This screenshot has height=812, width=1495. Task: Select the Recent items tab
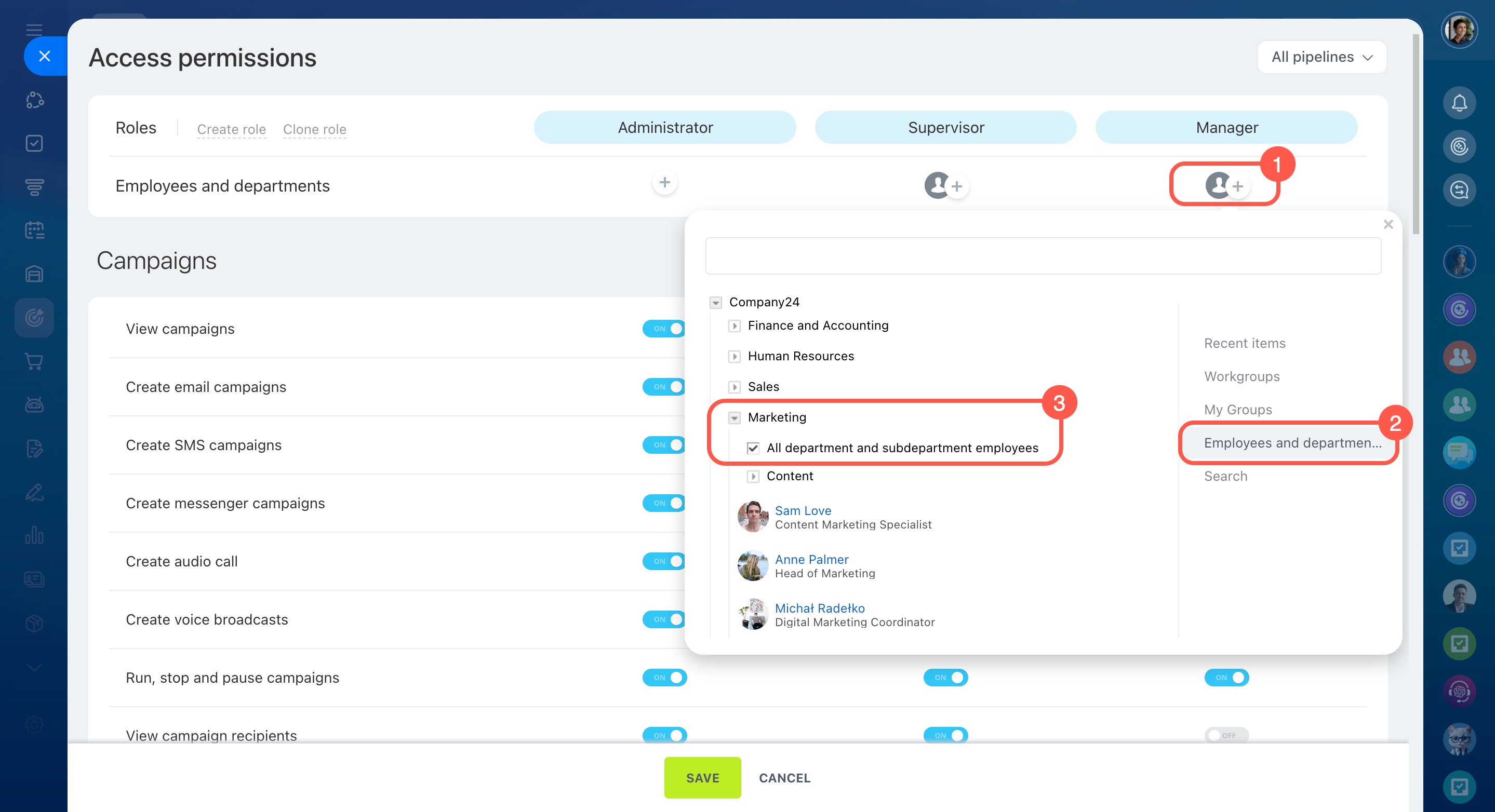pyautogui.click(x=1244, y=343)
